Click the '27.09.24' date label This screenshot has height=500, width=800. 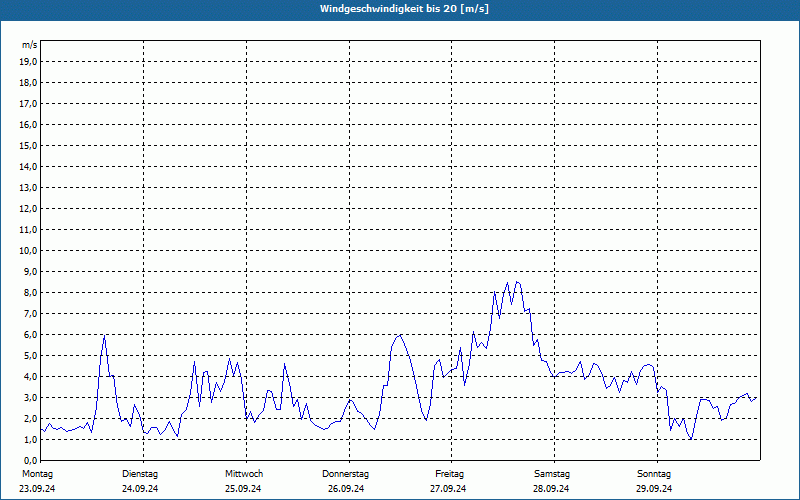point(448,489)
